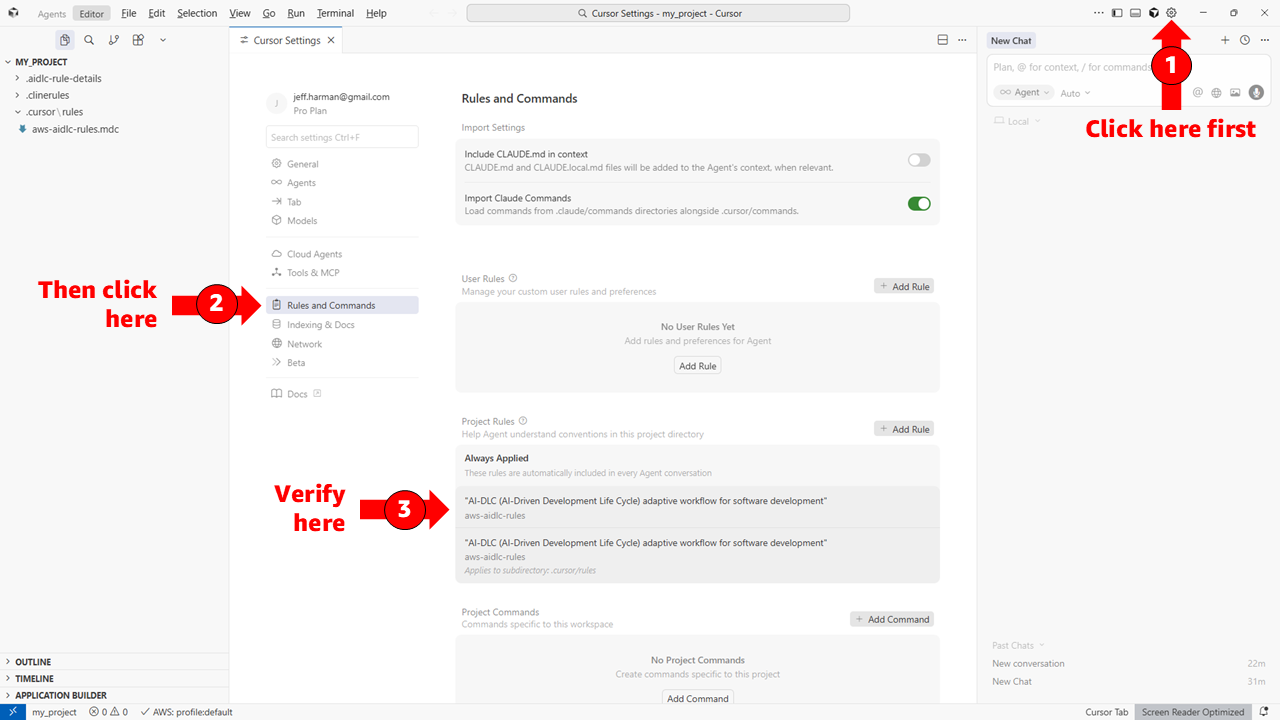Click the info icon beside User Rules

(x=513, y=278)
